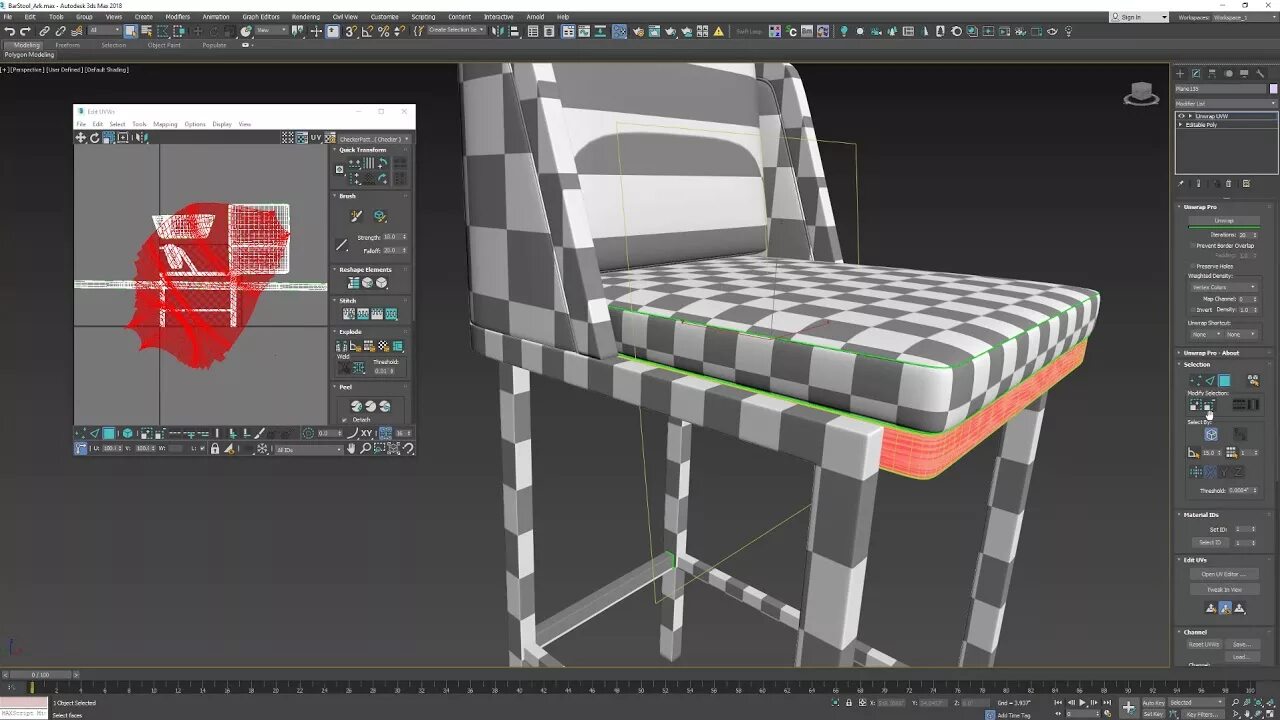Click the Percent Snap icon
This screenshot has width=1280, height=720.
pyautogui.click(x=384, y=31)
